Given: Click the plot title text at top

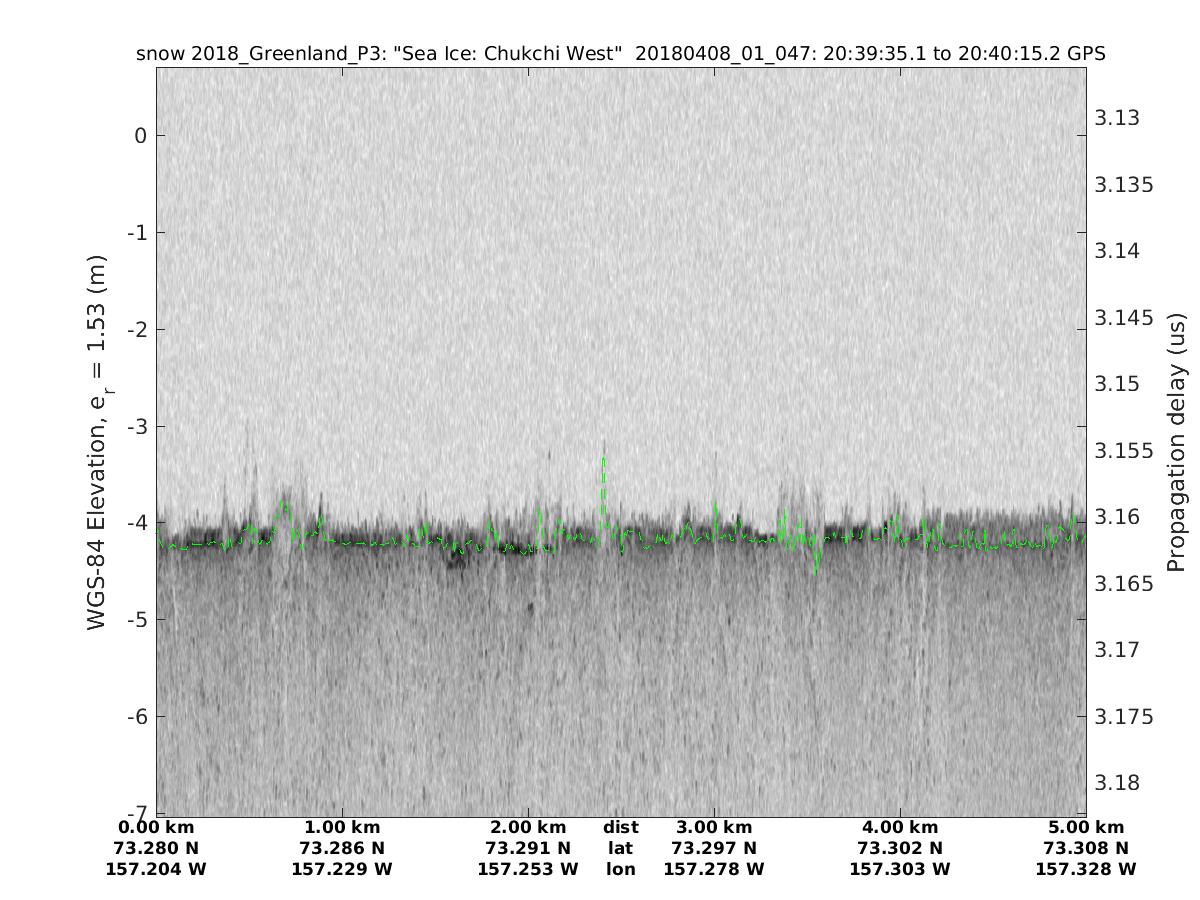Looking at the screenshot, I should 620,53.
